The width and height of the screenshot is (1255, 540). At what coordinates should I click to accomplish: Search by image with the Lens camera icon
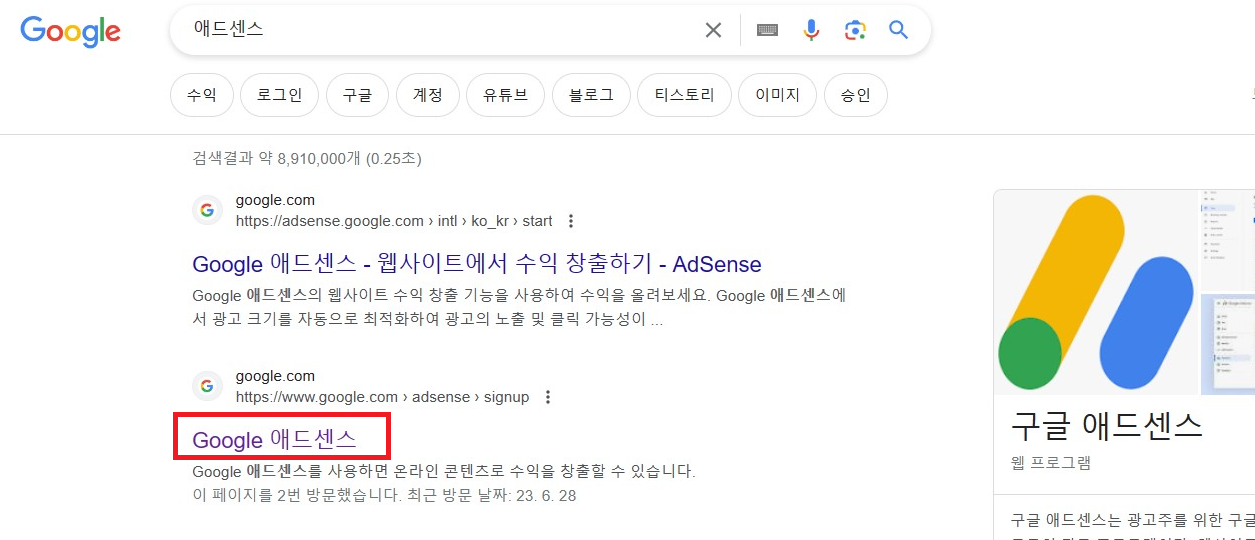(x=855, y=30)
